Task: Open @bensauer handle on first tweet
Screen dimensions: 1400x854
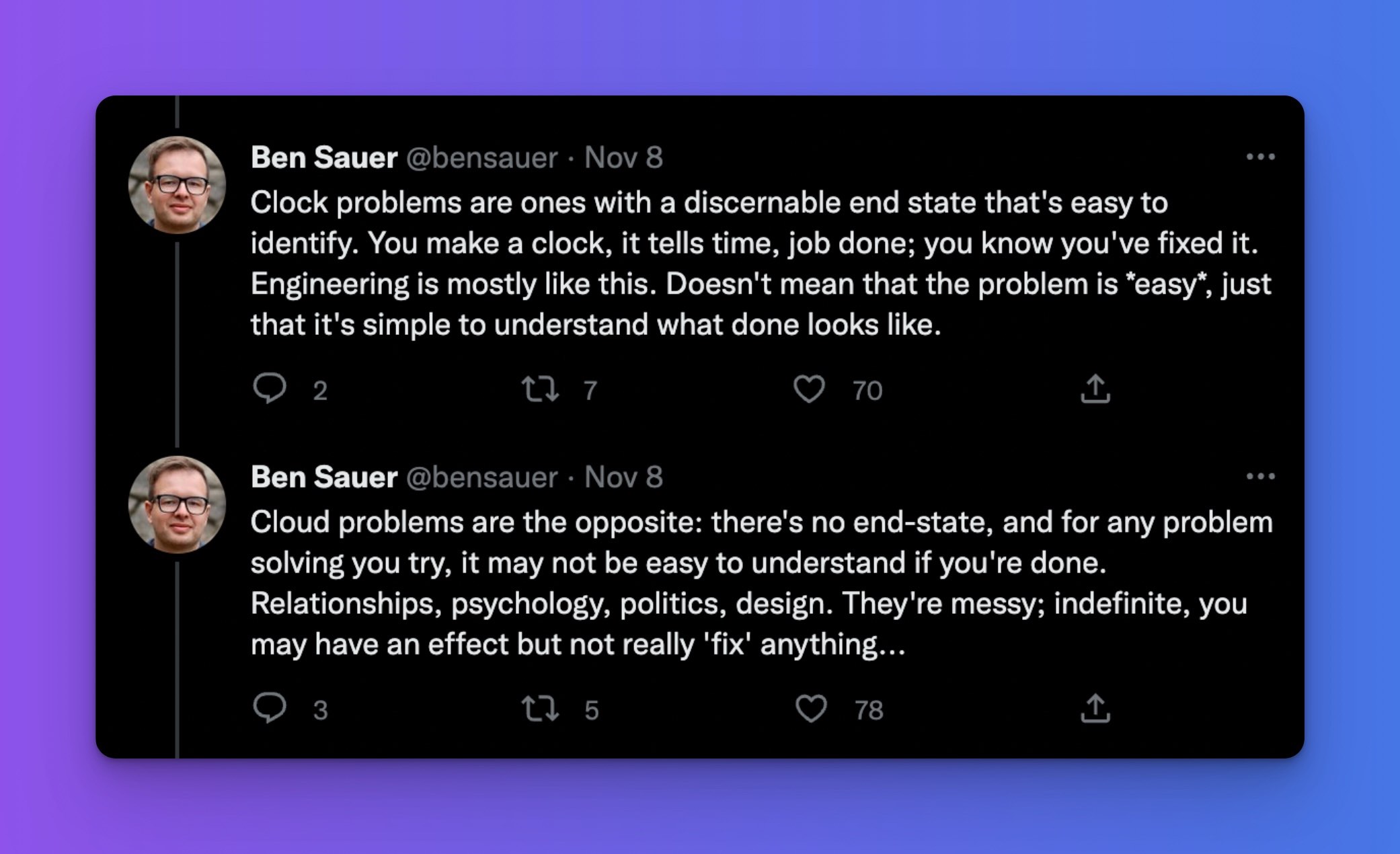Action: point(482,157)
